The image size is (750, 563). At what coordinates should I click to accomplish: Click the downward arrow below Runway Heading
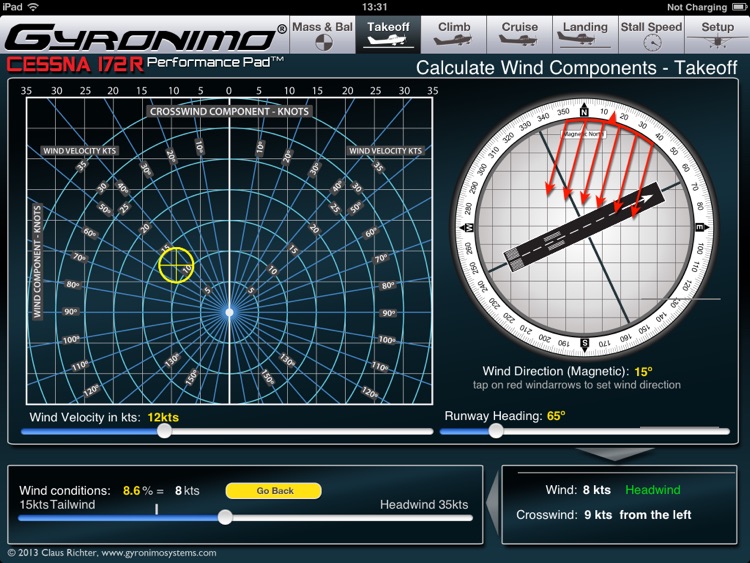click(614, 454)
